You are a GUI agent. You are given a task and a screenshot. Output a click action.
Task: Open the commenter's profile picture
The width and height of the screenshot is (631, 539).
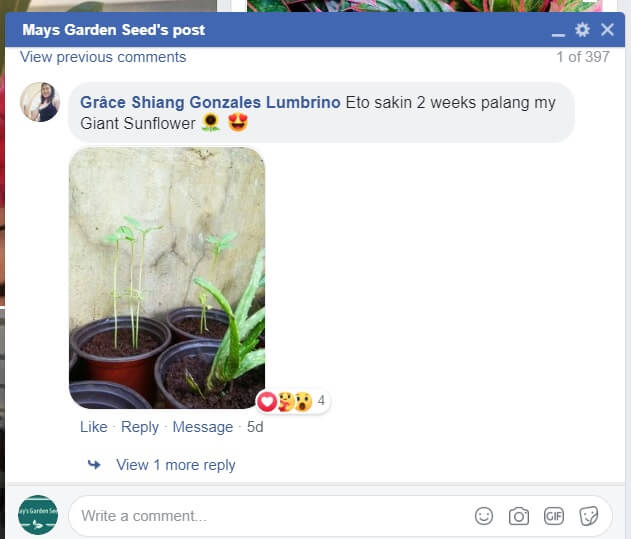(x=40, y=102)
